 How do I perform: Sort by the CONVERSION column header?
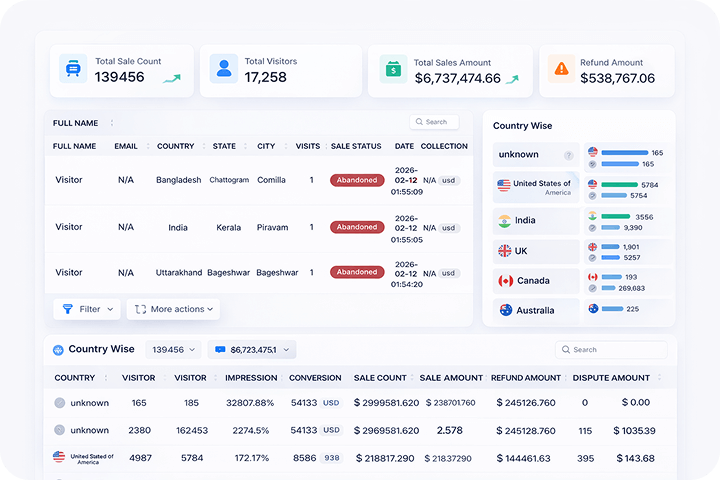(x=315, y=378)
